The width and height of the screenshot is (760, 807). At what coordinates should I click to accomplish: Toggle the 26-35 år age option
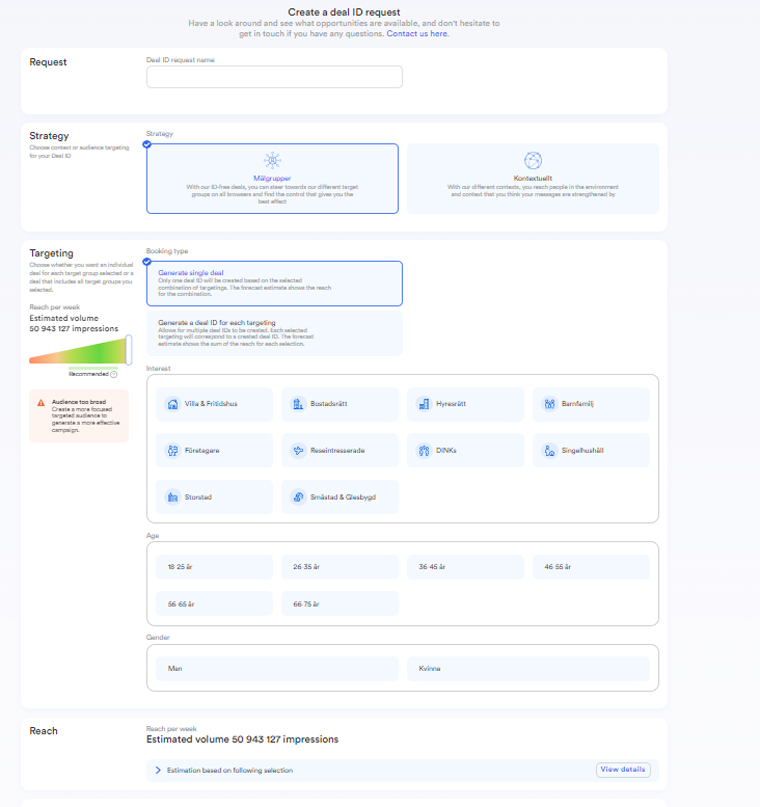click(340, 567)
